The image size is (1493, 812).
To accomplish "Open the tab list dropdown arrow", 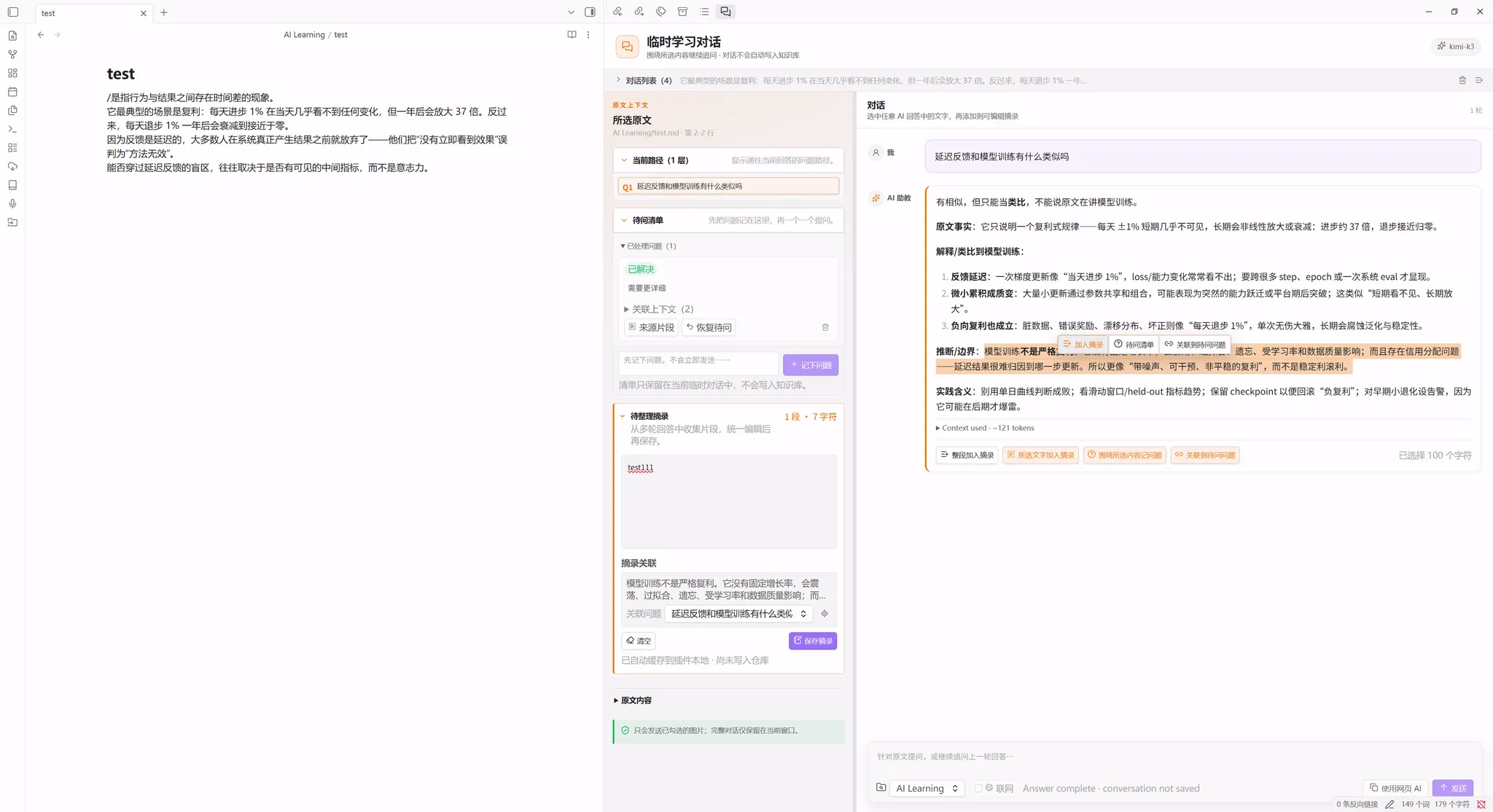I will coord(571,12).
